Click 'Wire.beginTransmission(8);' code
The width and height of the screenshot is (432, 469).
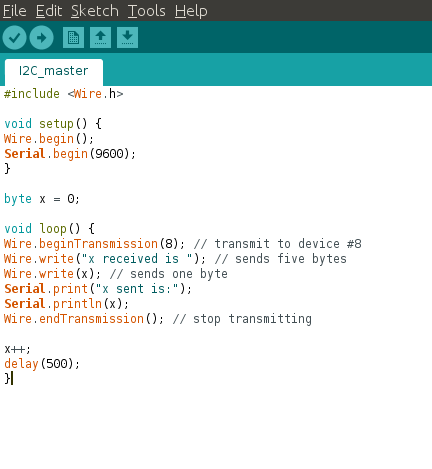point(94,244)
